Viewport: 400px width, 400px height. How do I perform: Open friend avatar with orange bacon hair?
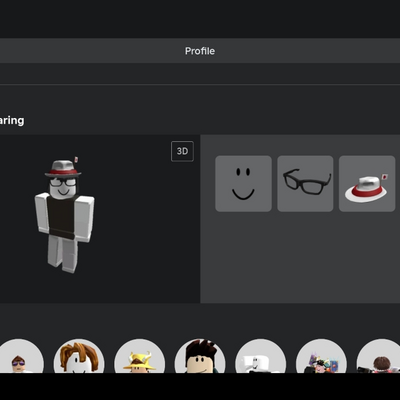[79, 356]
